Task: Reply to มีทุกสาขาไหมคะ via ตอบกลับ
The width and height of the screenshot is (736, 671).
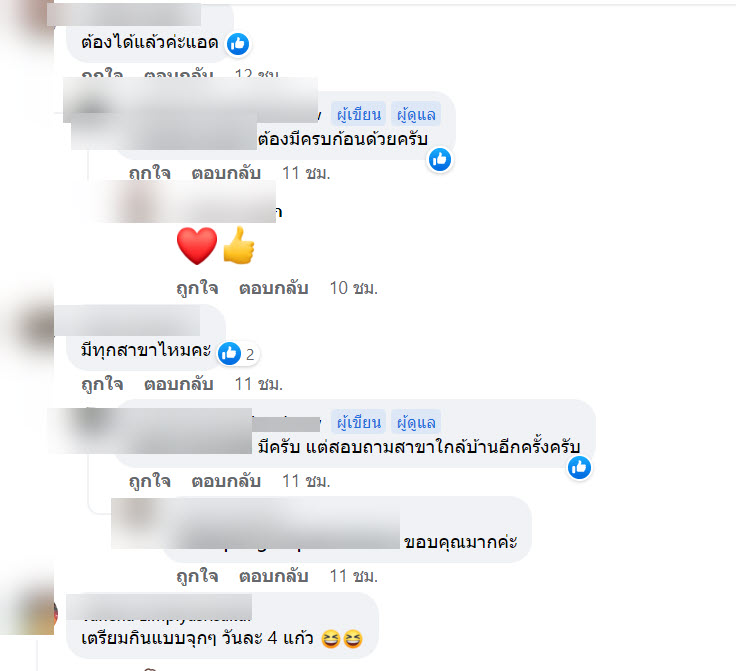Action: pyautogui.click(x=178, y=384)
